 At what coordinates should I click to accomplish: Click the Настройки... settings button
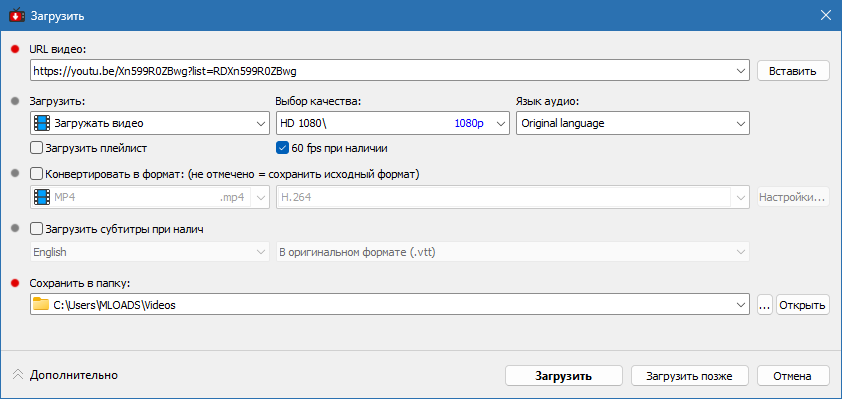tap(793, 197)
